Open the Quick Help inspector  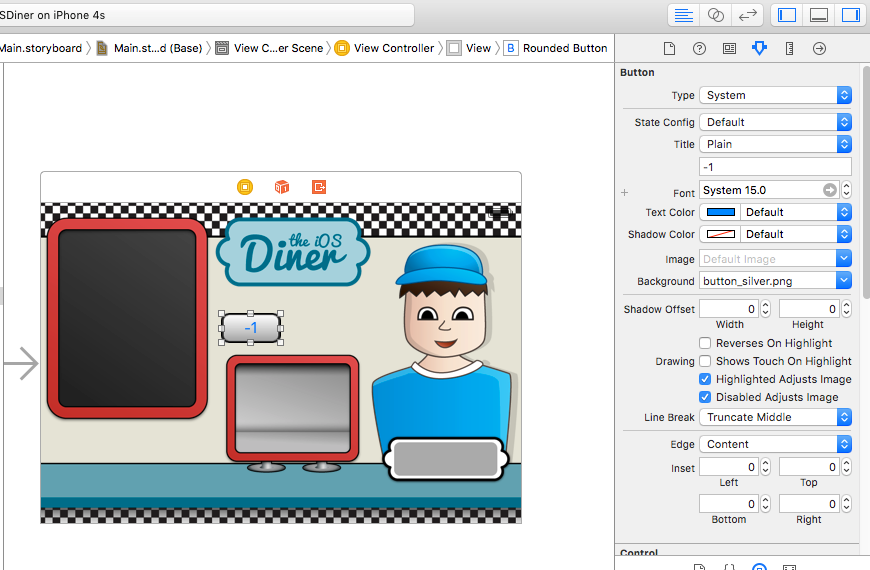click(x=699, y=49)
